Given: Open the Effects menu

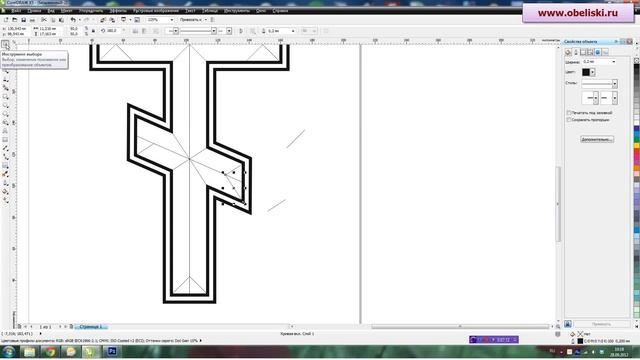Looking at the screenshot, I should pos(118,11).
